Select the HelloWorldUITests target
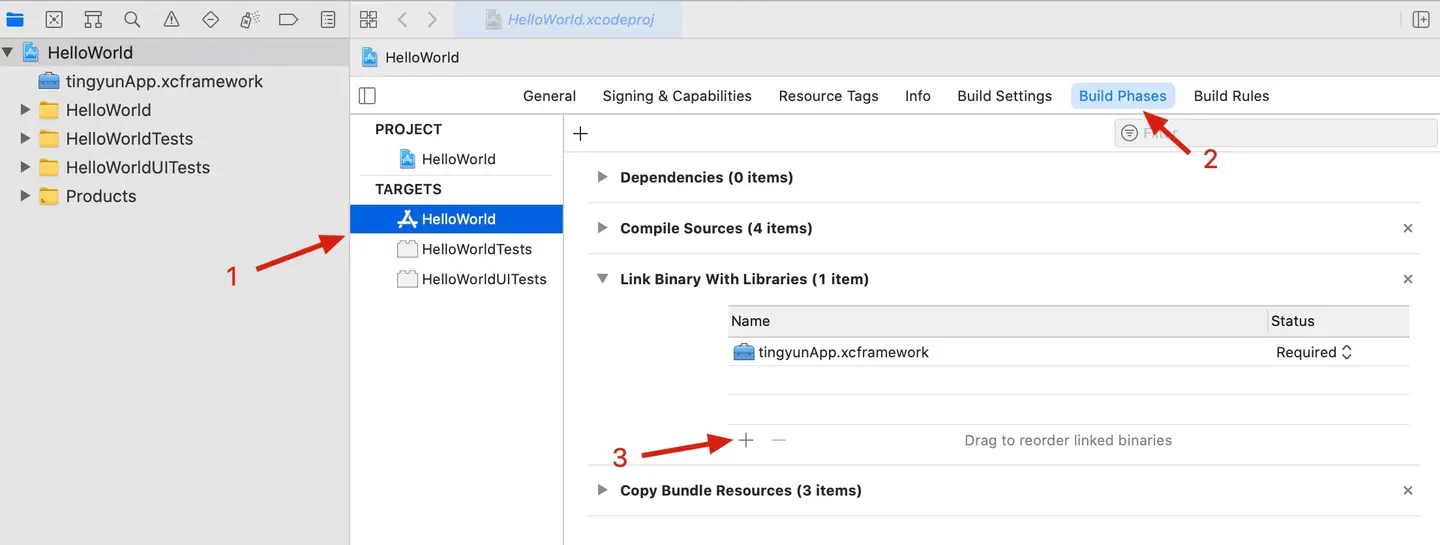 coord(483,279)
